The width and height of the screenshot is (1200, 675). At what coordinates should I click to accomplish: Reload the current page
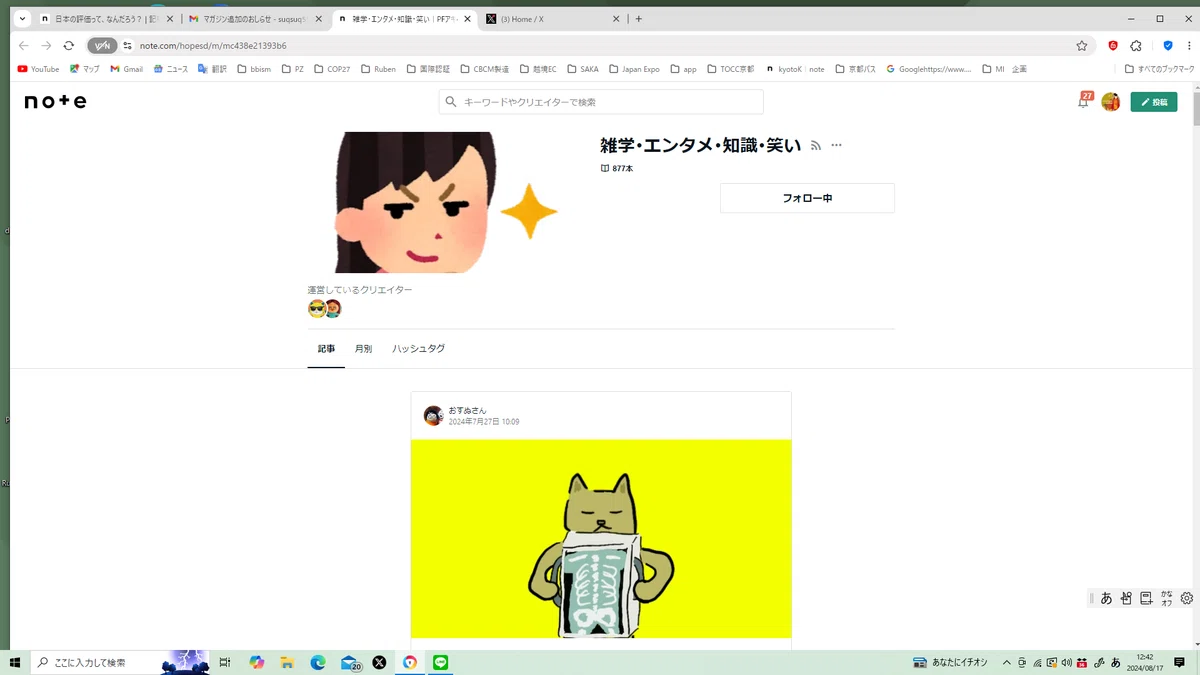[68, 46]
